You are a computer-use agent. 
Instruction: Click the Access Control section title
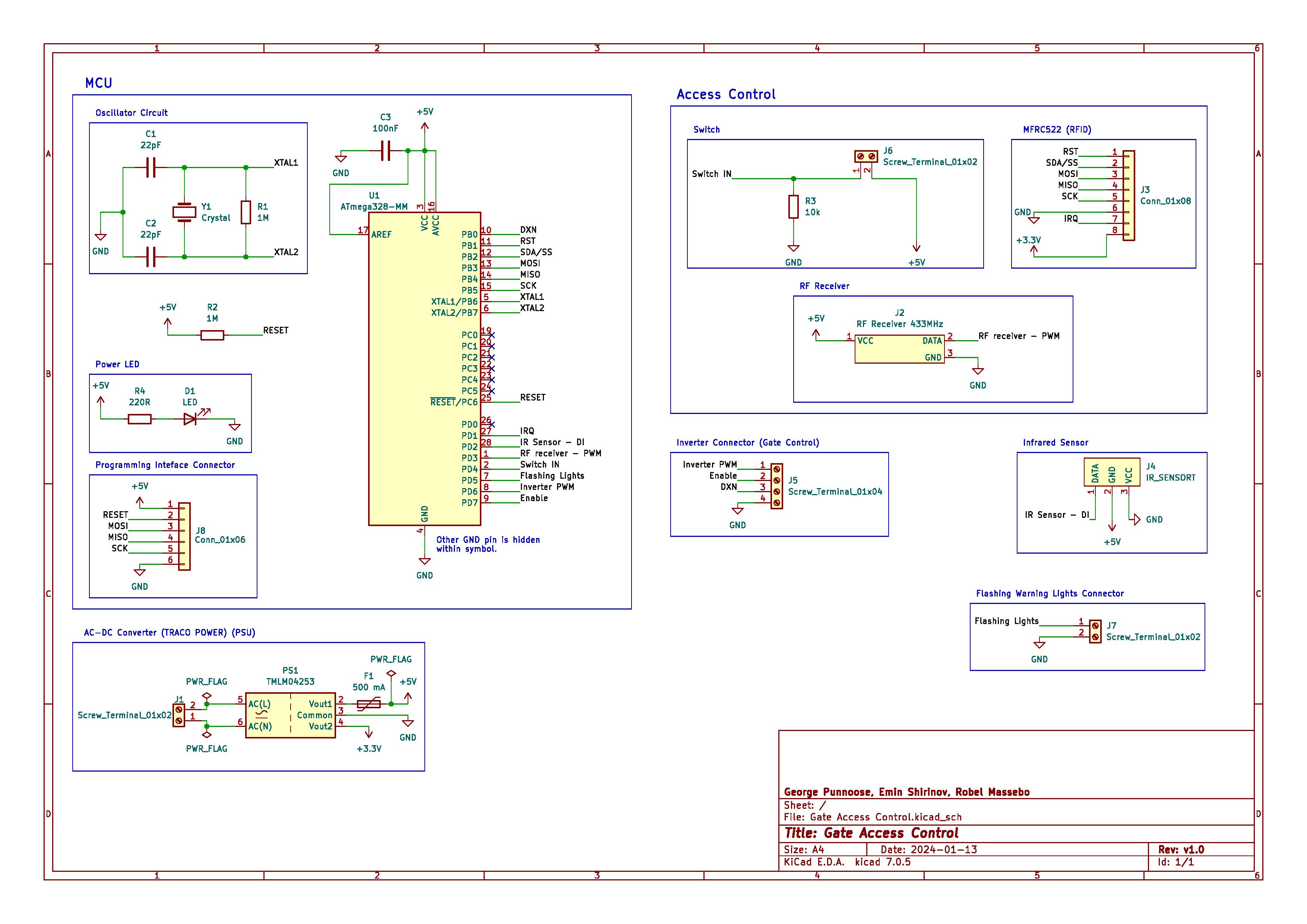[726, 95]
